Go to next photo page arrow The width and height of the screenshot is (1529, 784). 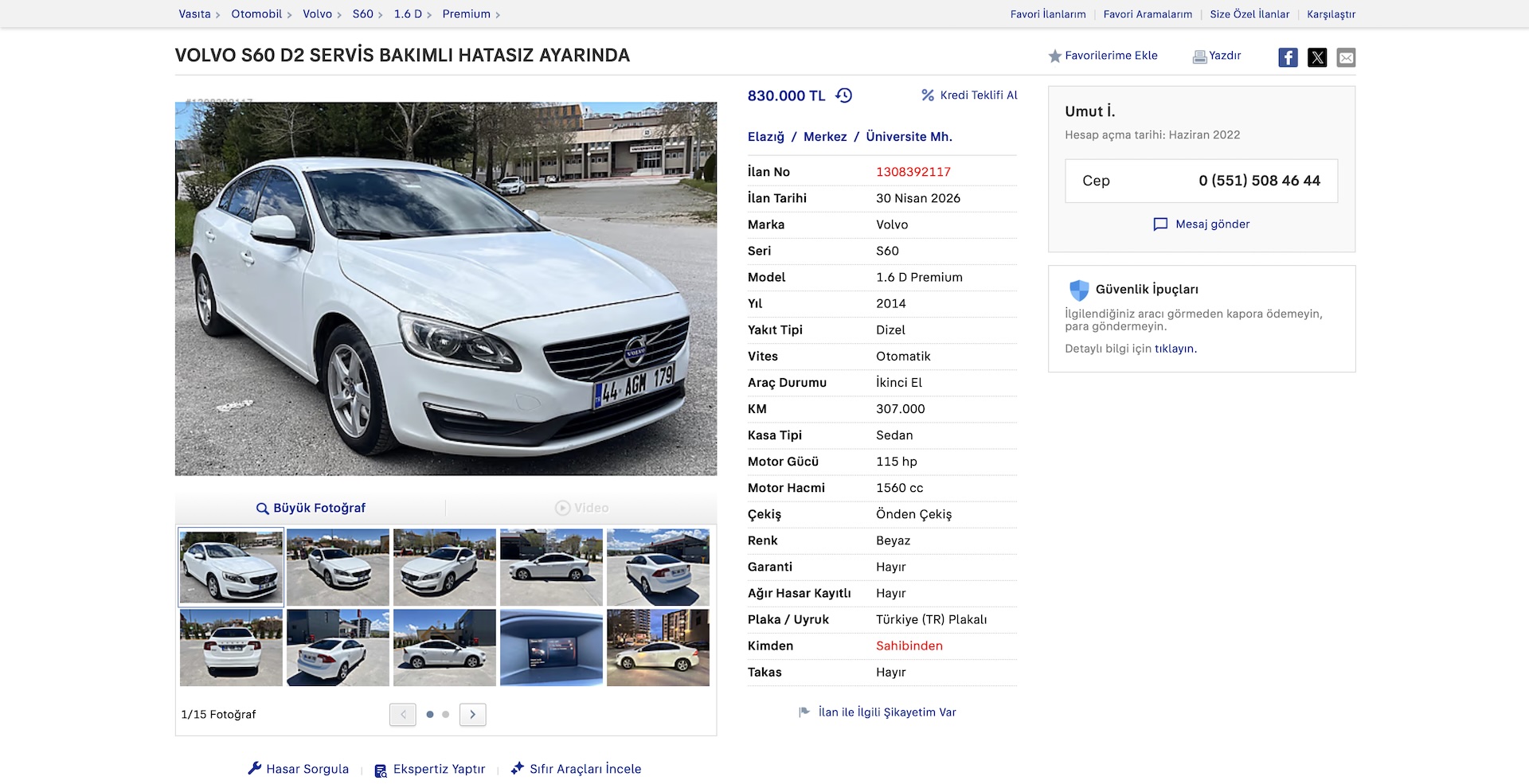[472, 714]
